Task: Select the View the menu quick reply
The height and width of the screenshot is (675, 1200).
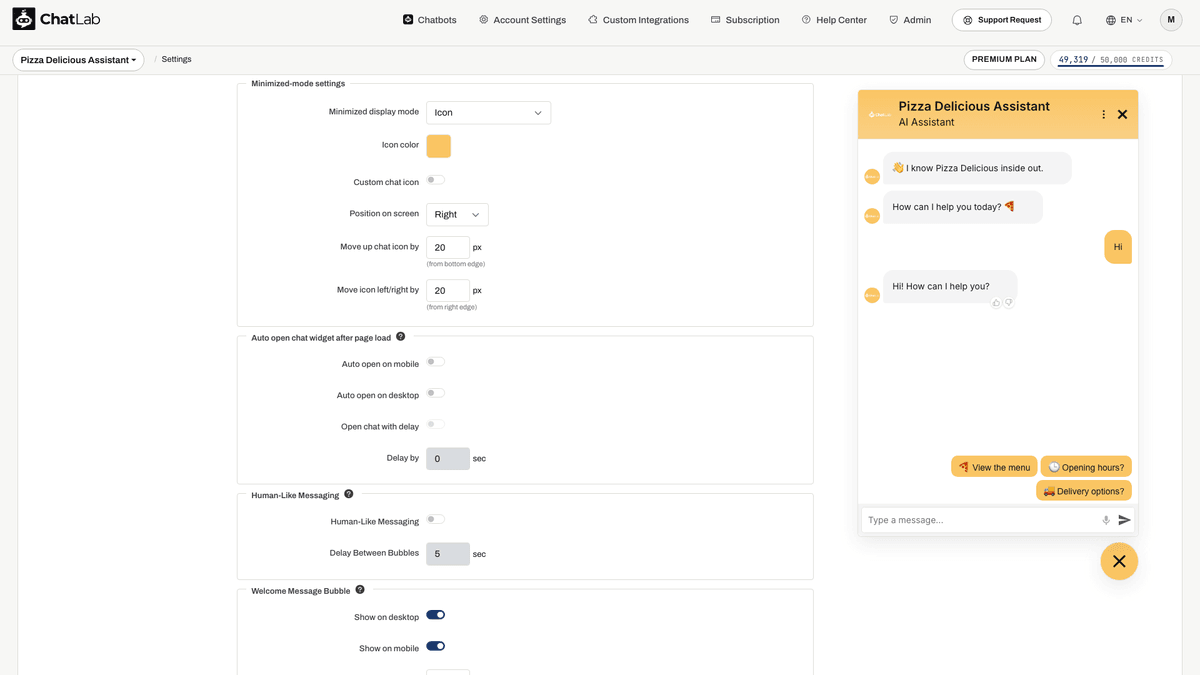Action: (x=994, y=467)
